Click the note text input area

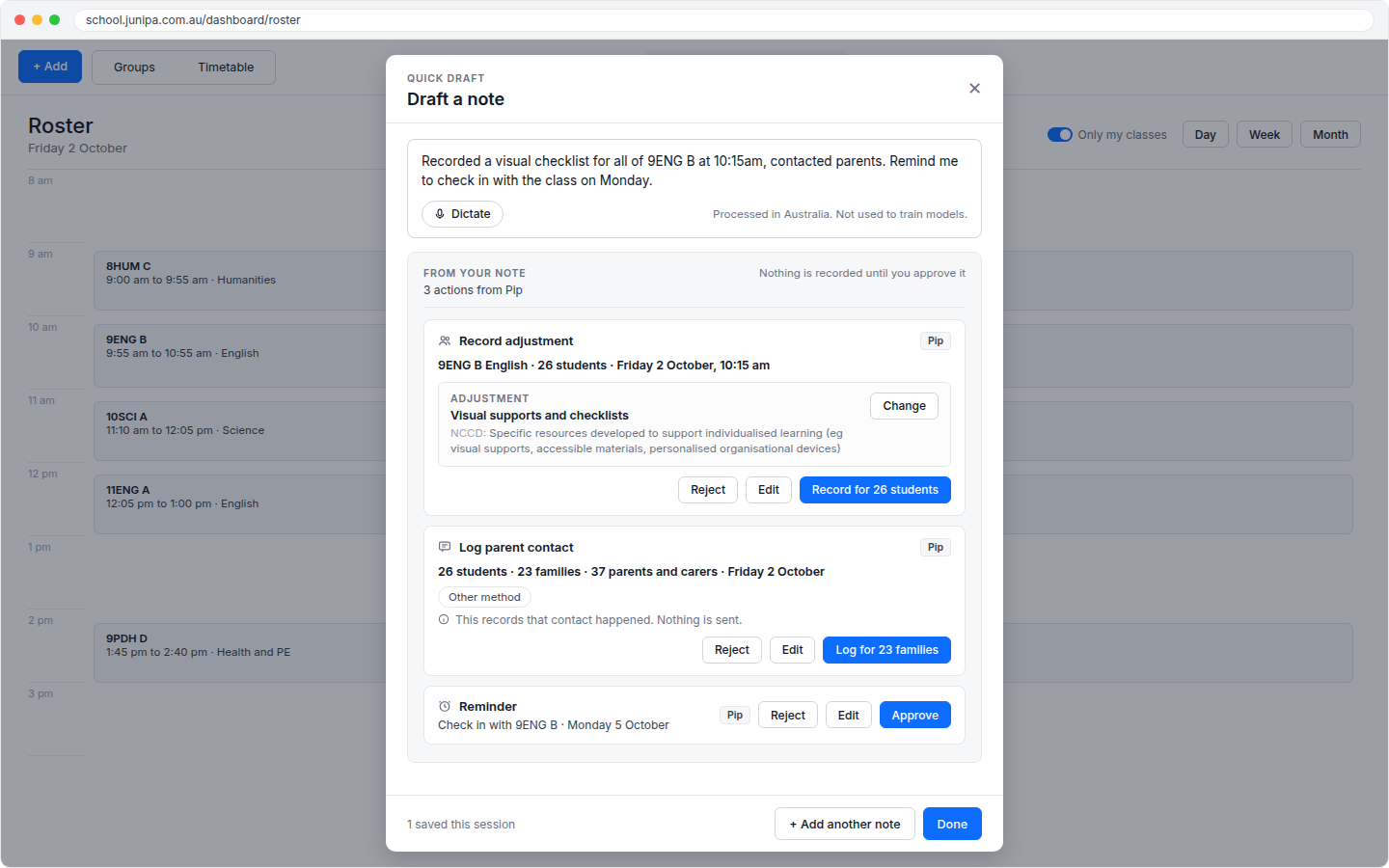694,171
